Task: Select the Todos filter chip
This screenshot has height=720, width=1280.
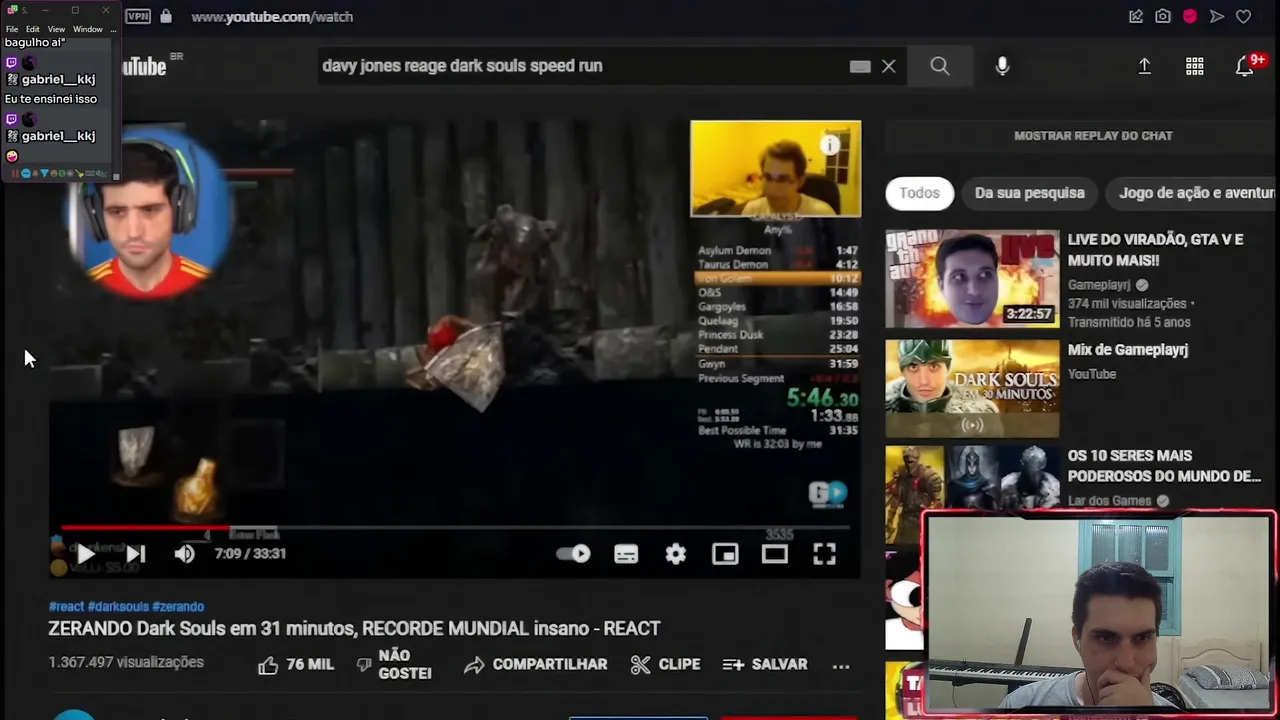Action: pyautogui.click(x=919, y=193)
